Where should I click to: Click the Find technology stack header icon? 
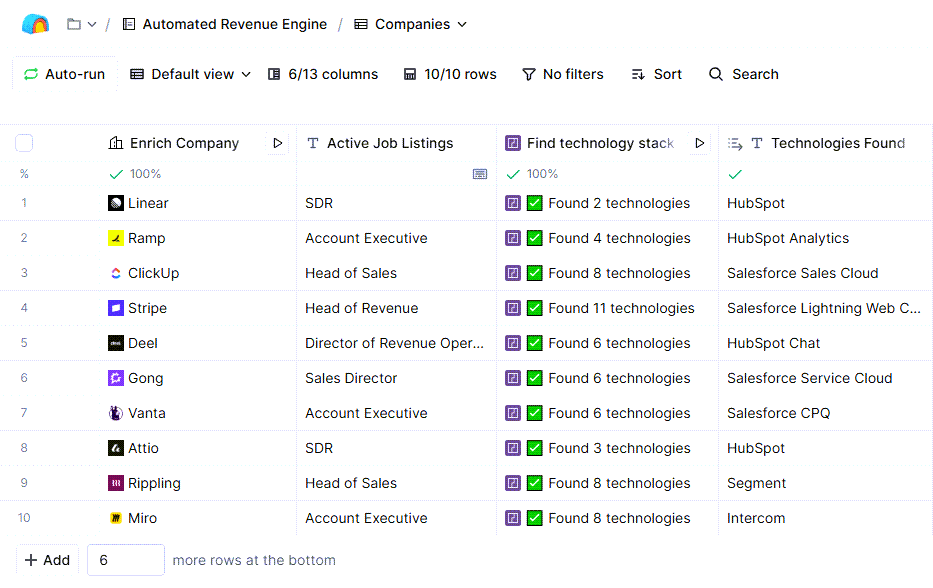tap(513, 143)
